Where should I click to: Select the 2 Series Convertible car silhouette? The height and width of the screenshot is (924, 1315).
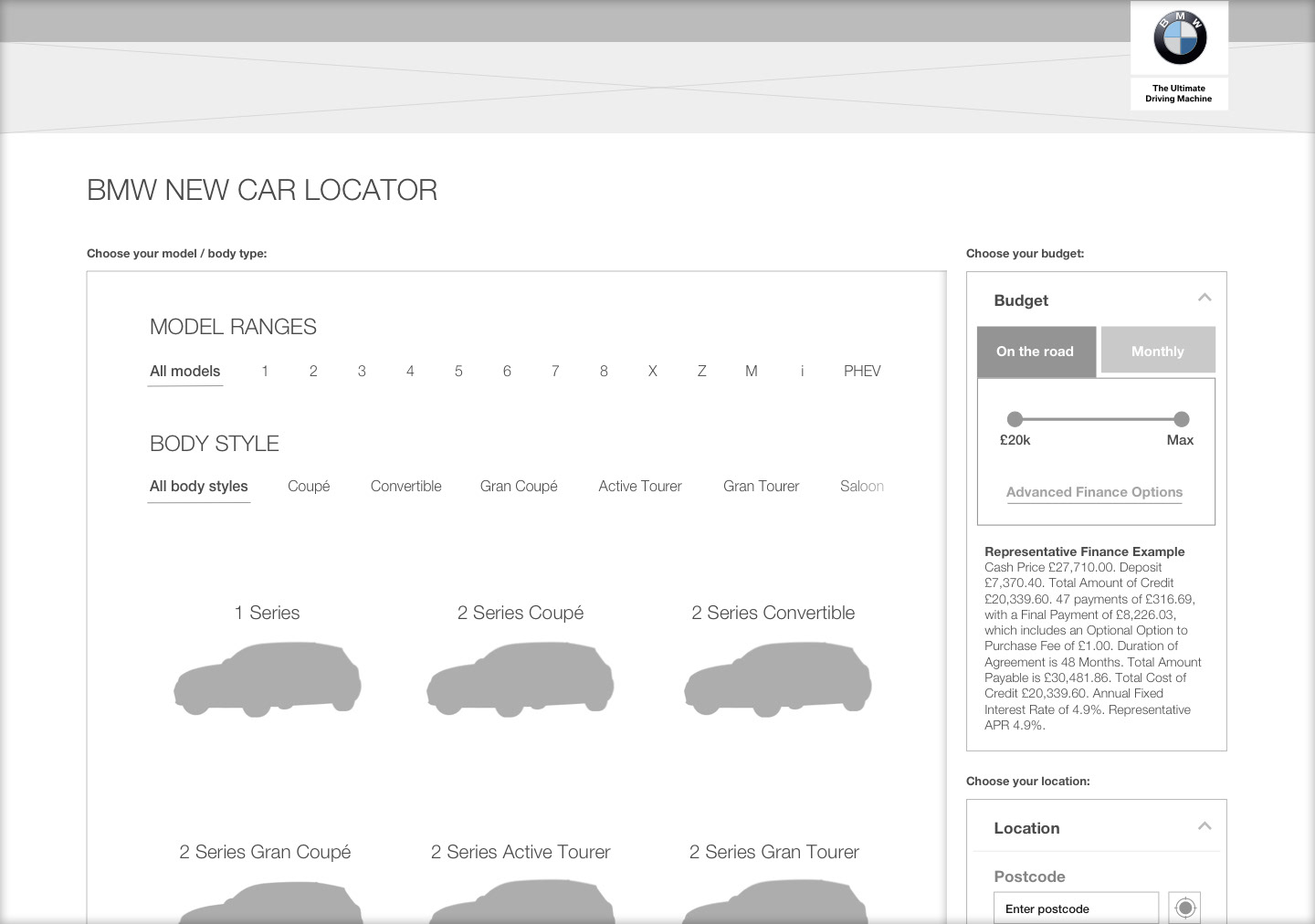click(x=777, y=679)
